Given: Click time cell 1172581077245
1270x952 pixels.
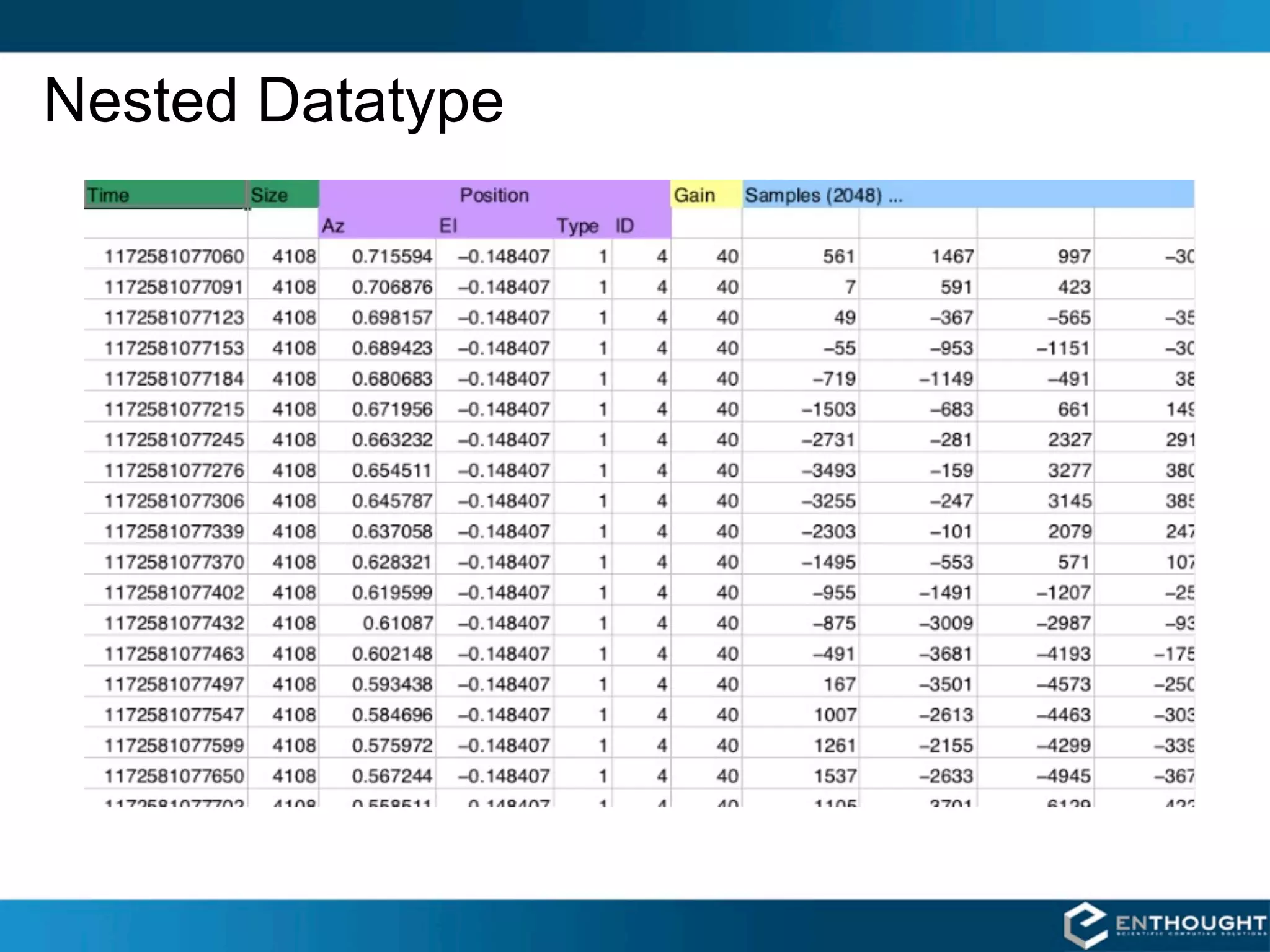Looking at the screenshot, I should [174, 439].
